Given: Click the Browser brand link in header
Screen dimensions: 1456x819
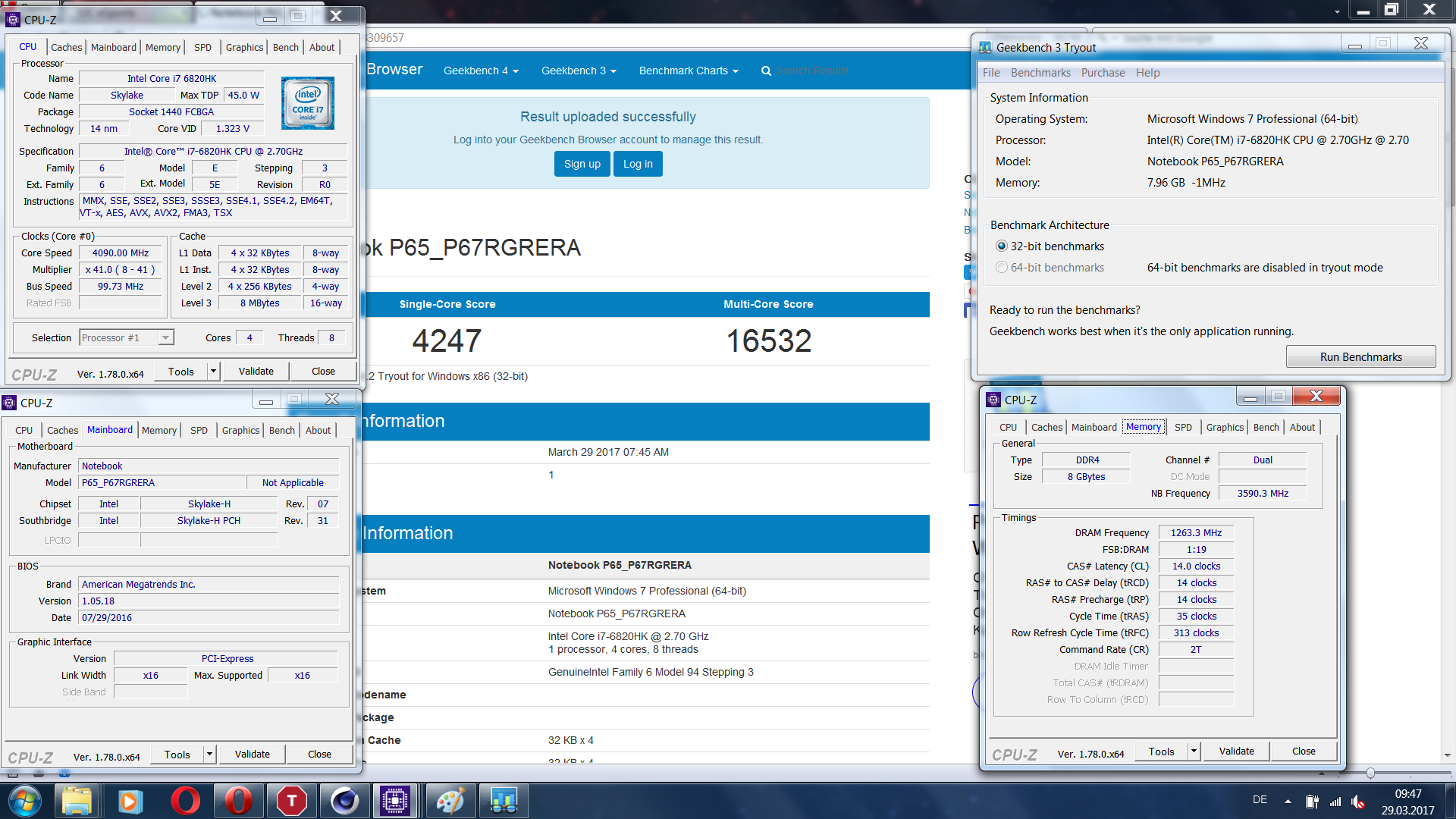Looking at the screenshot, I should coord(394,69).
